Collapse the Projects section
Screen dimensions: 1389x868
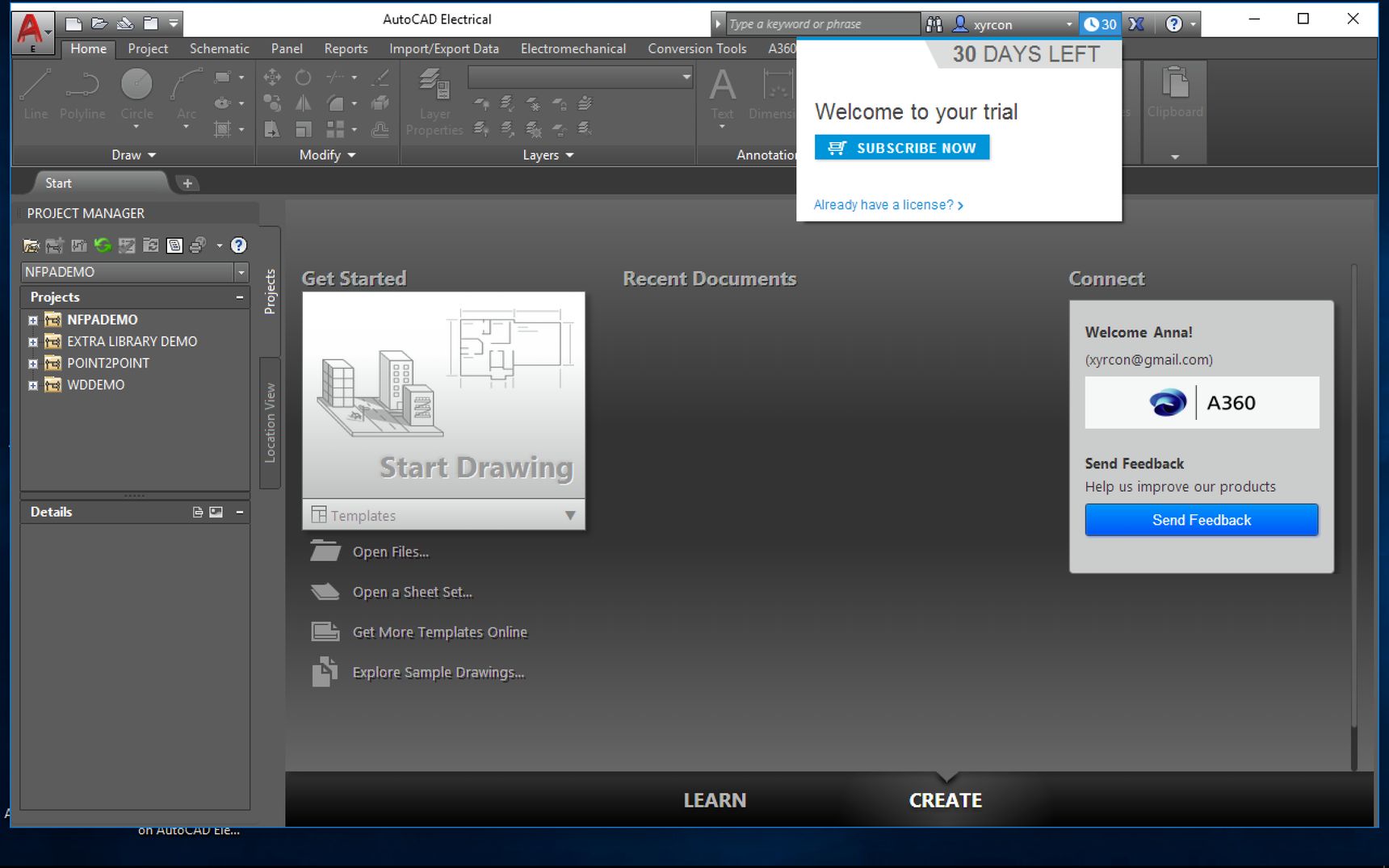coord(240,297)
